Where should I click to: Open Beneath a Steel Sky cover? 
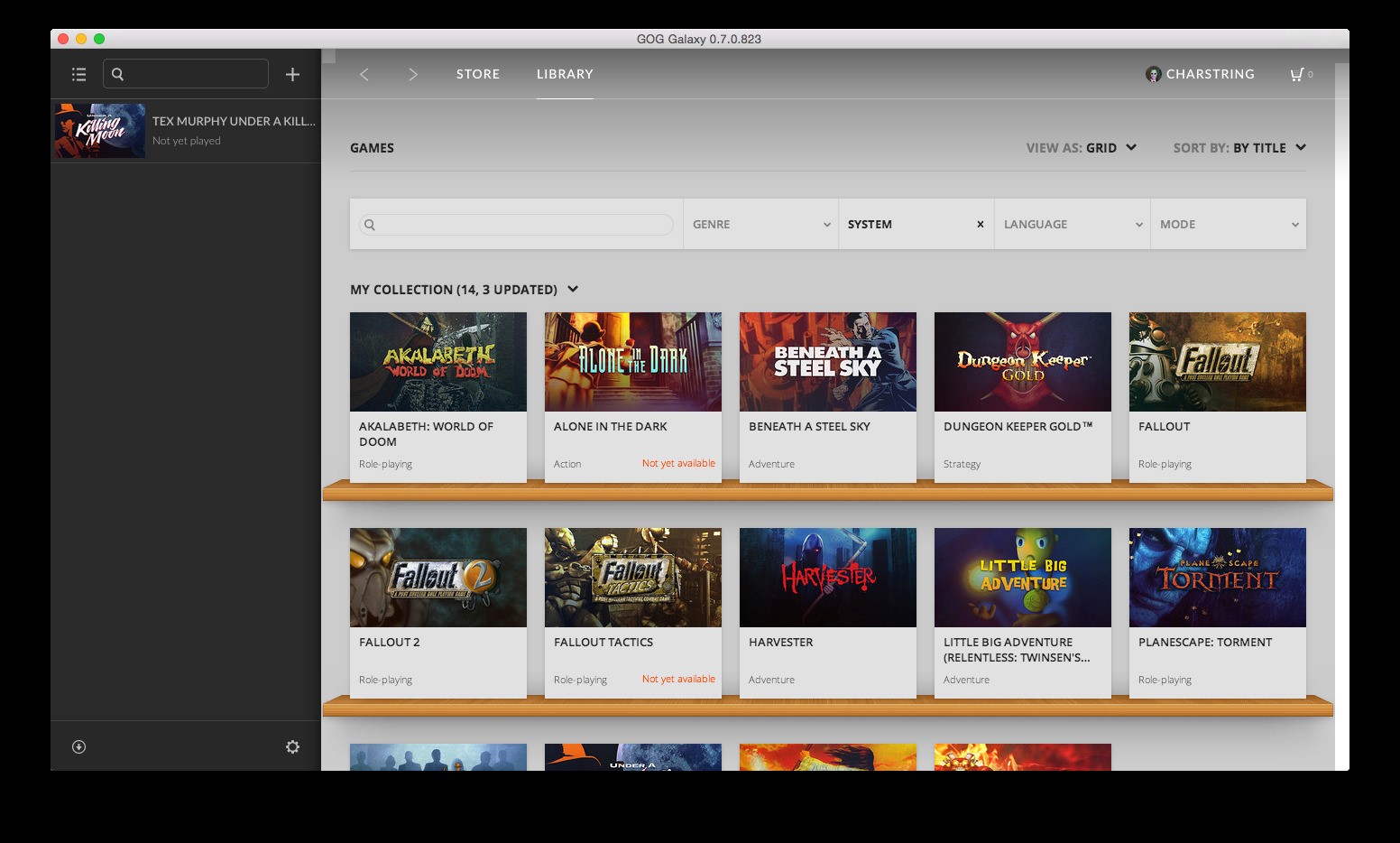pos(828,362)
